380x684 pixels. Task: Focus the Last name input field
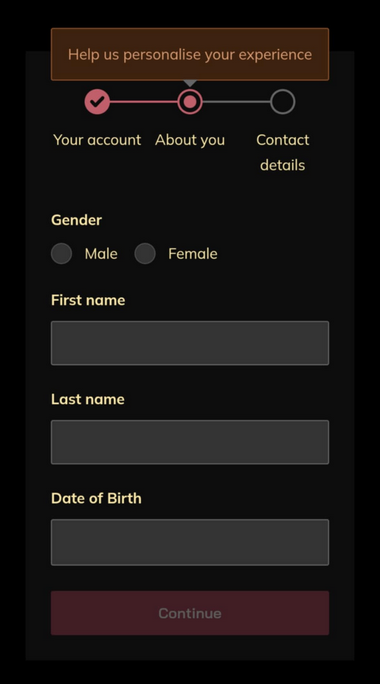pos(190,442)
